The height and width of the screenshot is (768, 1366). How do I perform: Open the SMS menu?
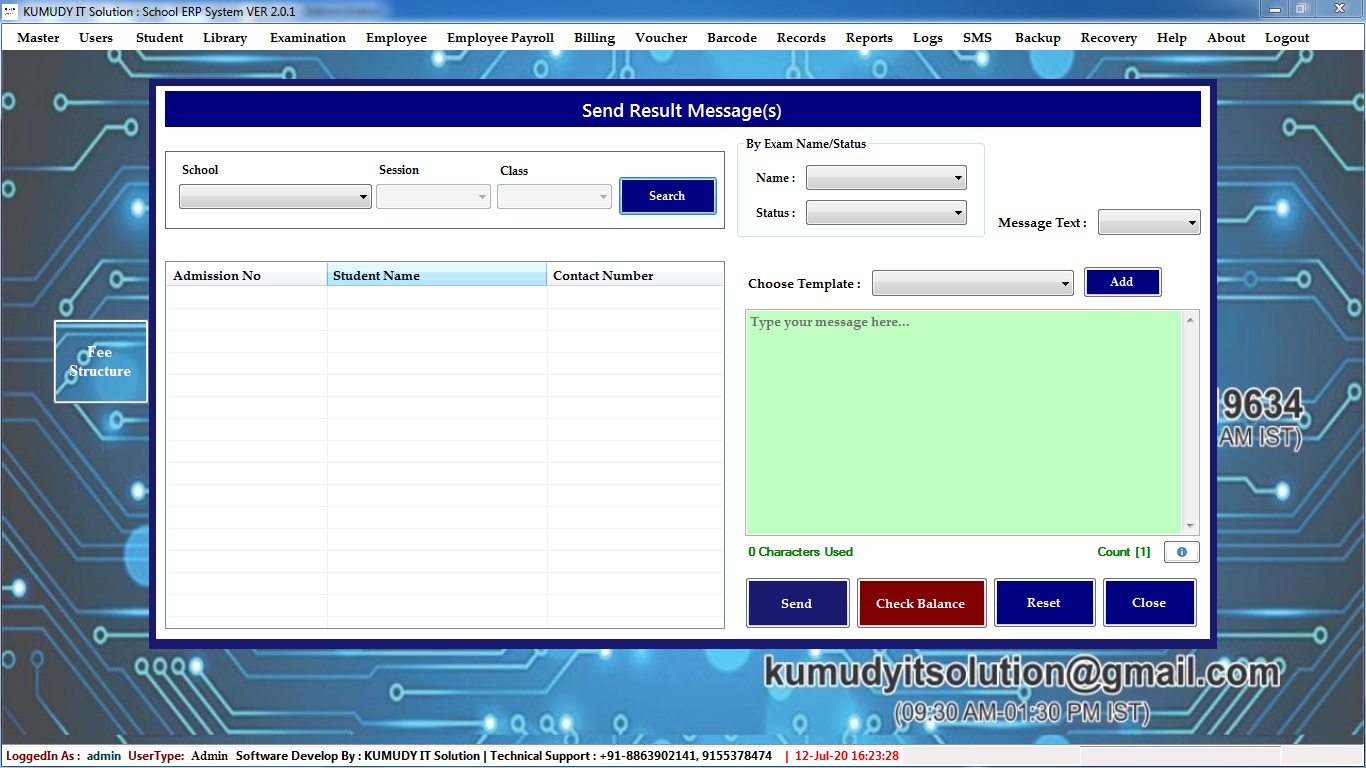point(977,38)
